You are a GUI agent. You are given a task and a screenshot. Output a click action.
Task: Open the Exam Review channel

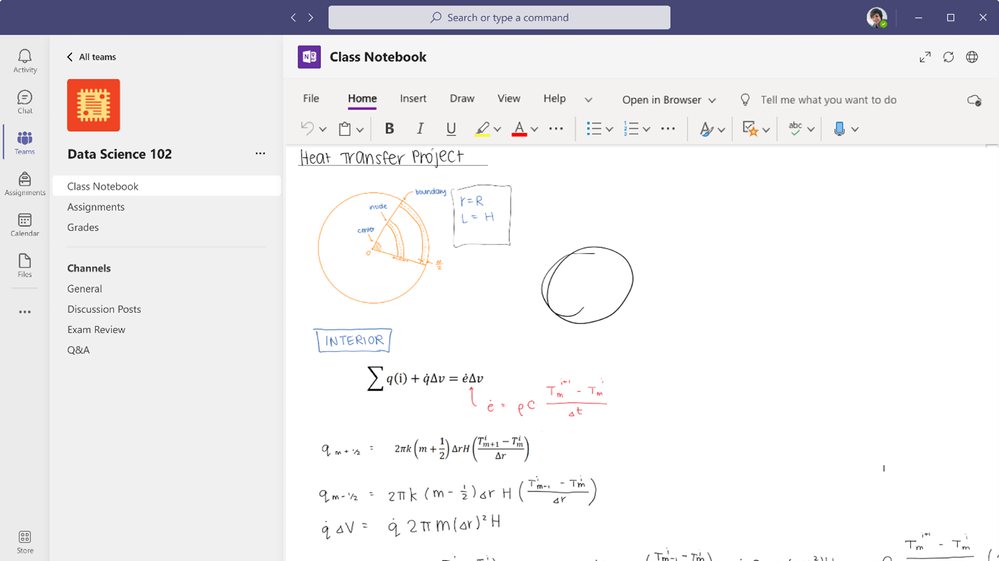96,329
